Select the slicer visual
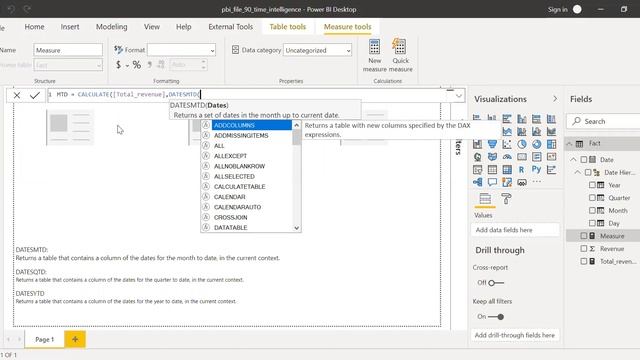This screenshot has height=360, width=640. [478, 169]
